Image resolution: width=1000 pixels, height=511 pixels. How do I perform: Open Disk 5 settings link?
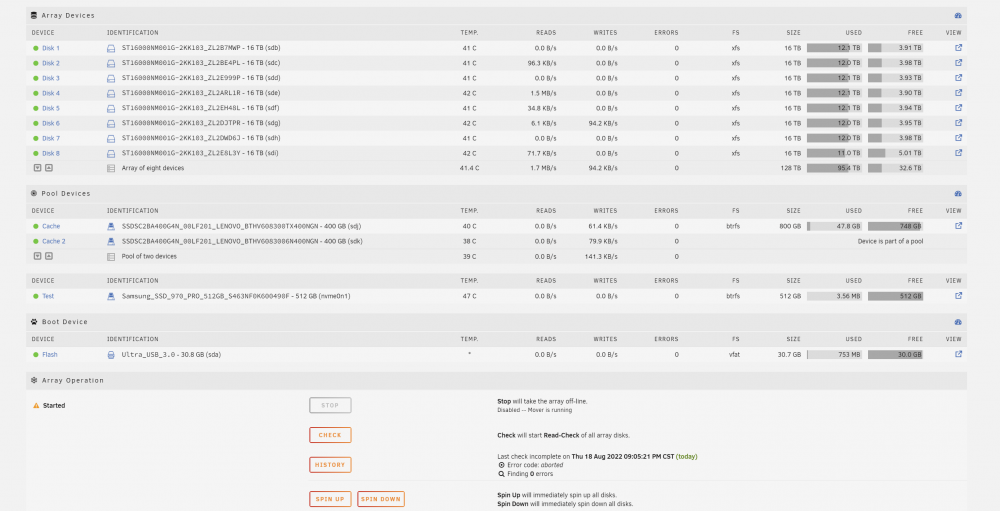coord(51,108)
